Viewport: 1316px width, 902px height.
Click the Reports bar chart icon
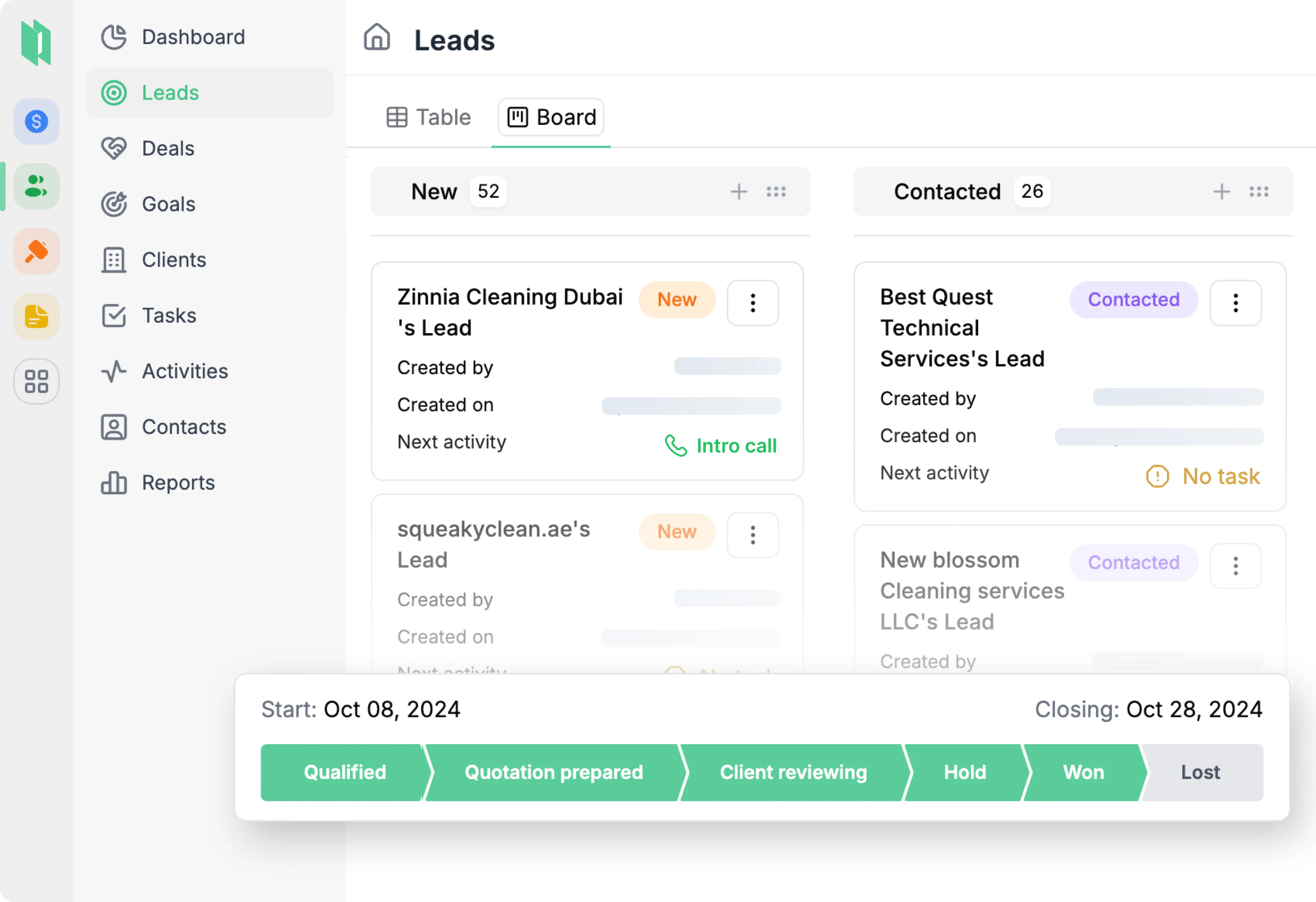(114, 483)
